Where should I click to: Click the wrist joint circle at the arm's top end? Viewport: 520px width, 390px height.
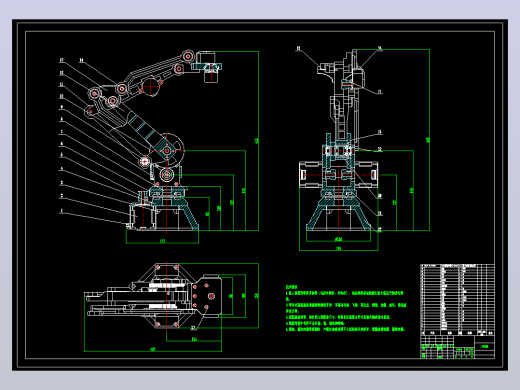pos(188,56)
